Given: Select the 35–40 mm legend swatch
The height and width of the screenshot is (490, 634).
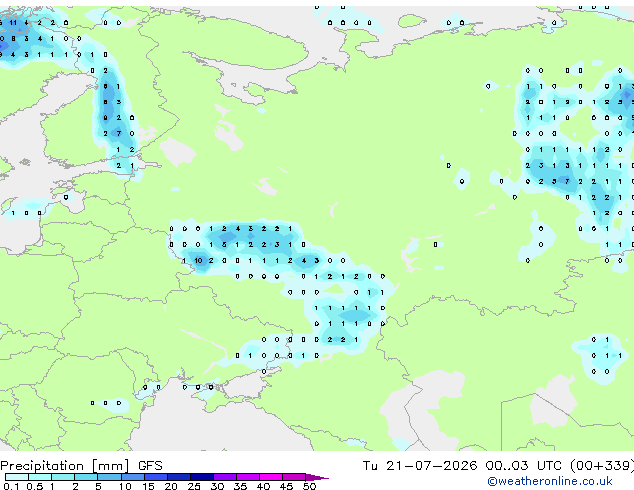Looking at the screenshot, I should pos(248,477).
